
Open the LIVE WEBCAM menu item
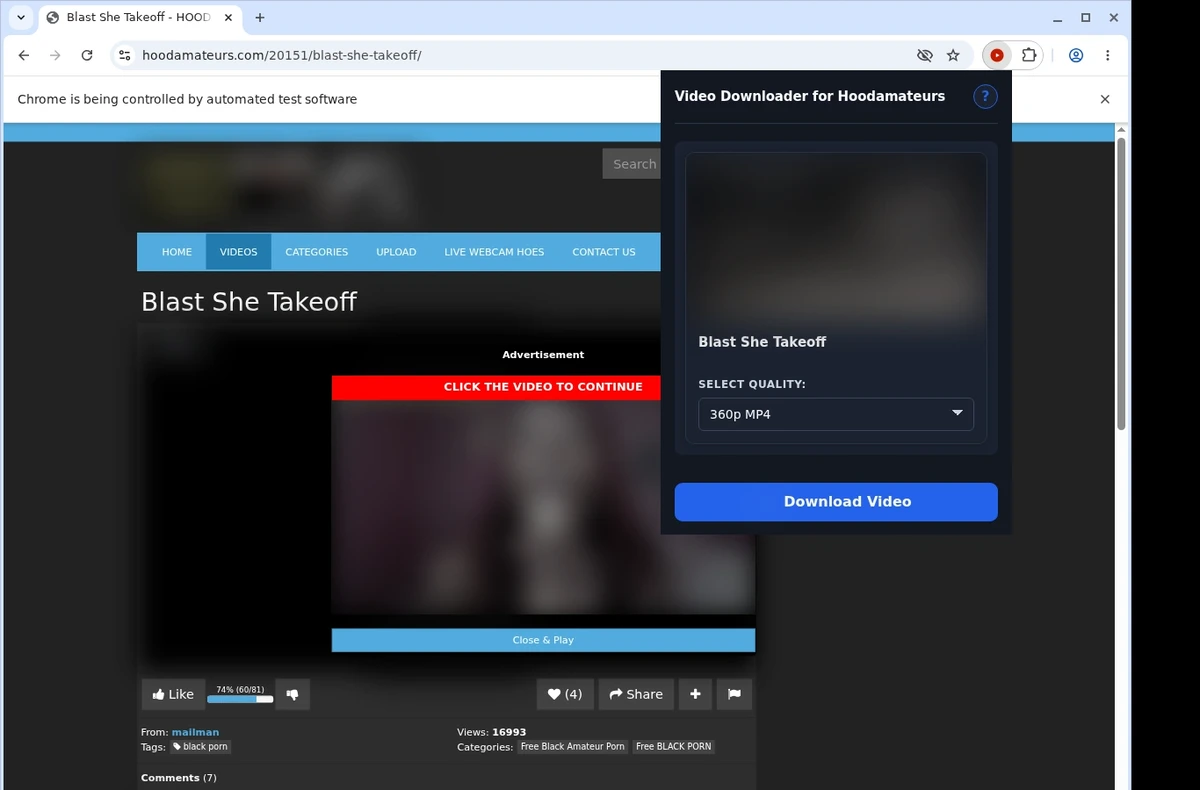494,252
